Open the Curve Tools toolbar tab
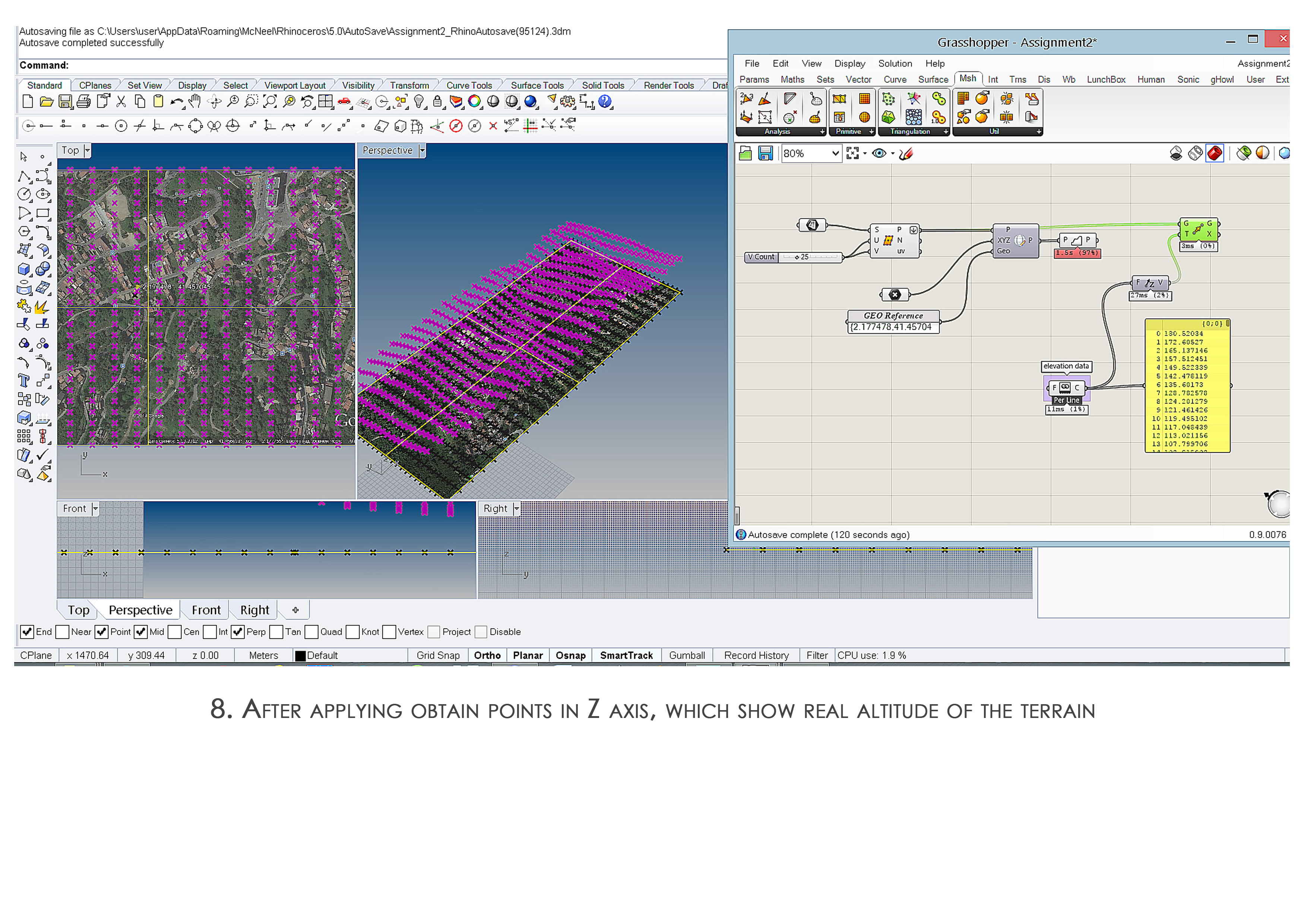1307x924 pixels. coord(468,85)
